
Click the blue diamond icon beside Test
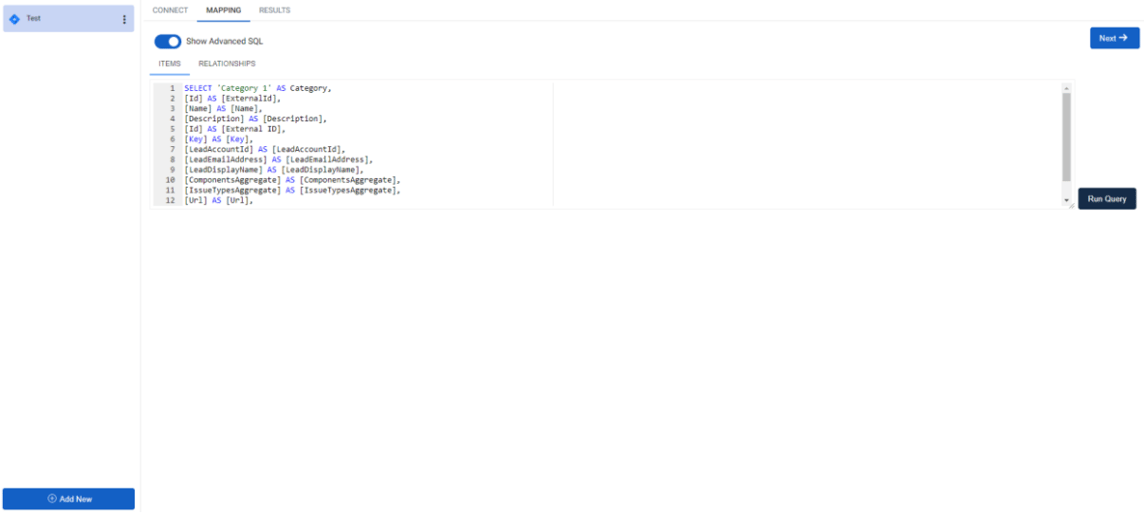(14, 19)
